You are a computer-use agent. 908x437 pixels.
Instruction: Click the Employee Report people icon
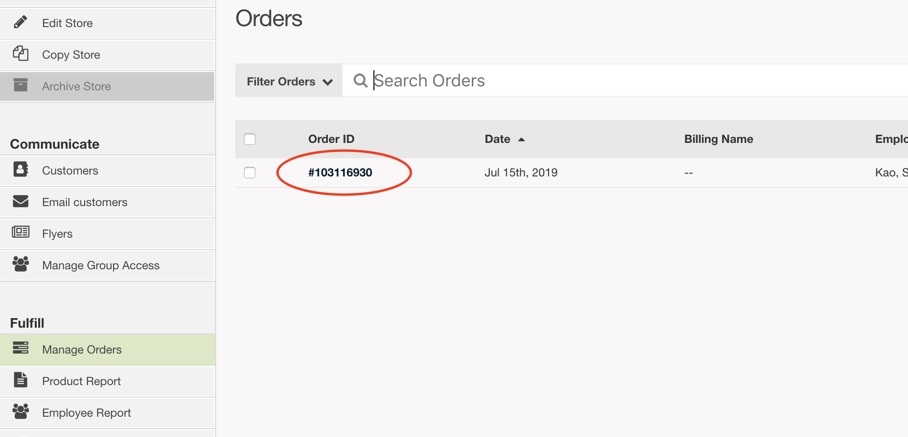click(x=20, y=412)
